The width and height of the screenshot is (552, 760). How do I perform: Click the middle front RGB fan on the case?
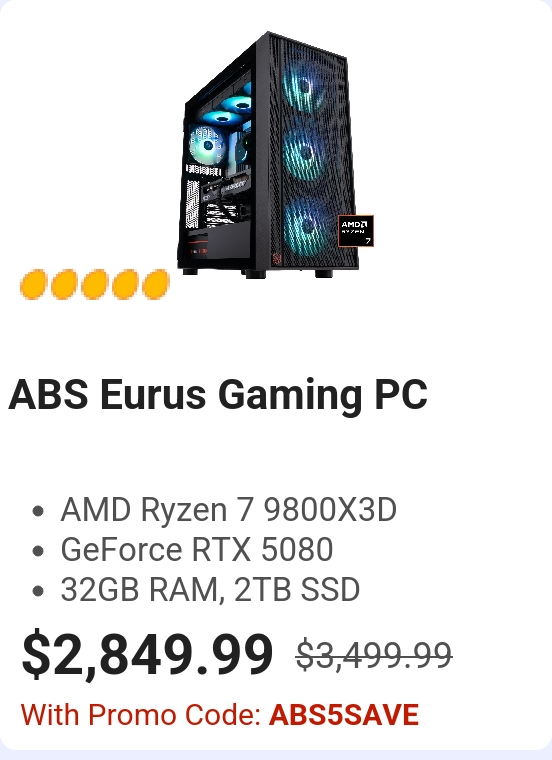pyautogui.click(x=306, y=153)
